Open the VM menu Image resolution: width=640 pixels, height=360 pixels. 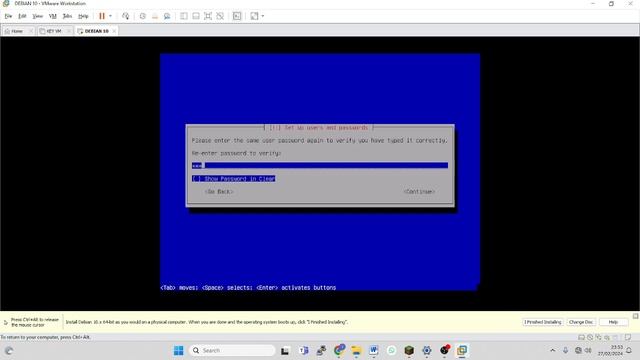pyautogui.click(x=53, y=16)
